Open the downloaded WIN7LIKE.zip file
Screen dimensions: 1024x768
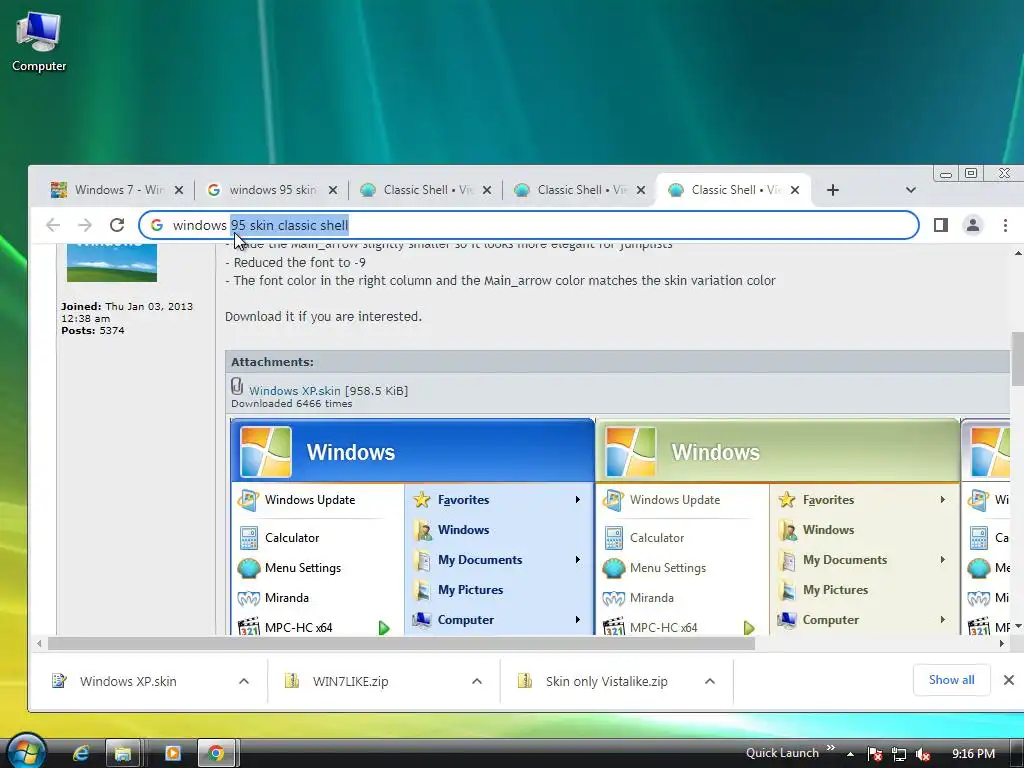point(350,682)
